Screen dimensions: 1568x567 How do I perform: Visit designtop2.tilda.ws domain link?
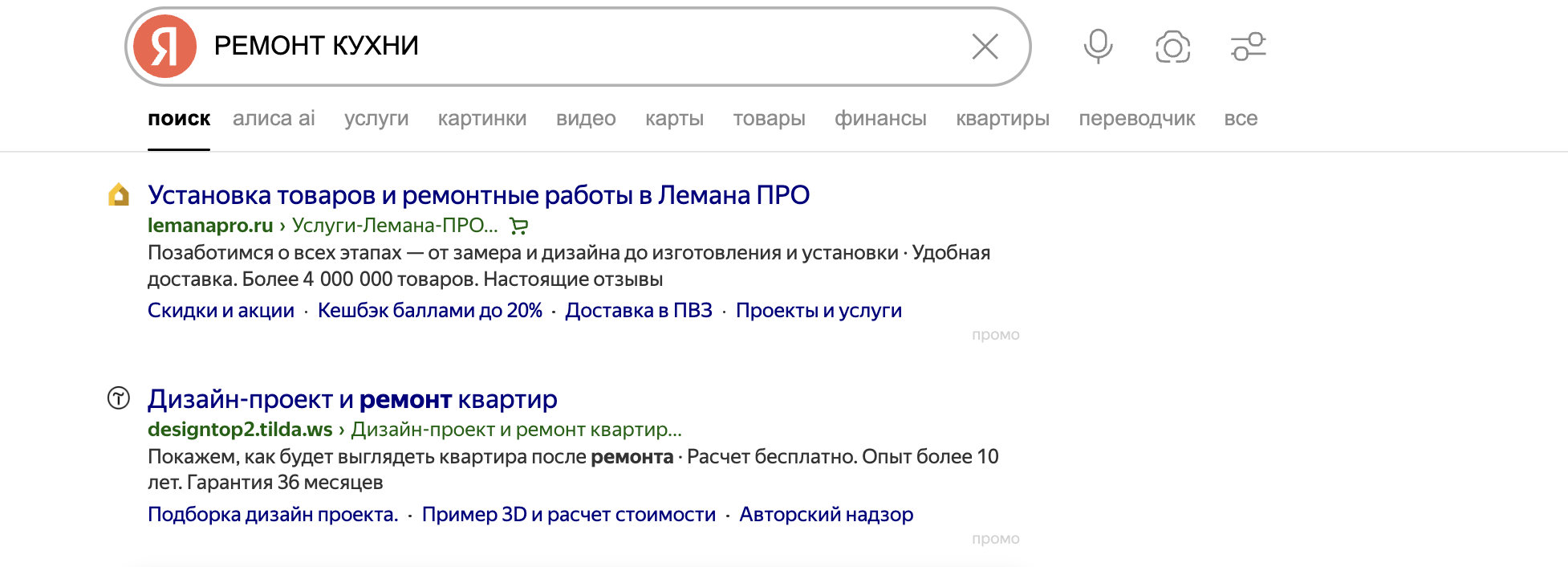(x=240, y=430)
